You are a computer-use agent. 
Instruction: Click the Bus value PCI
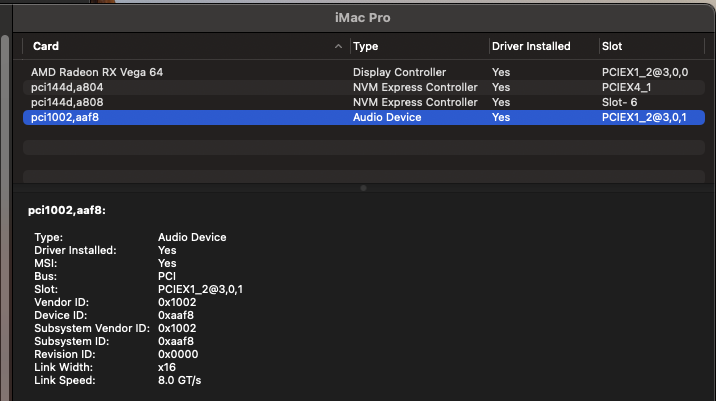pyautogui.click(x=167, y=276)
